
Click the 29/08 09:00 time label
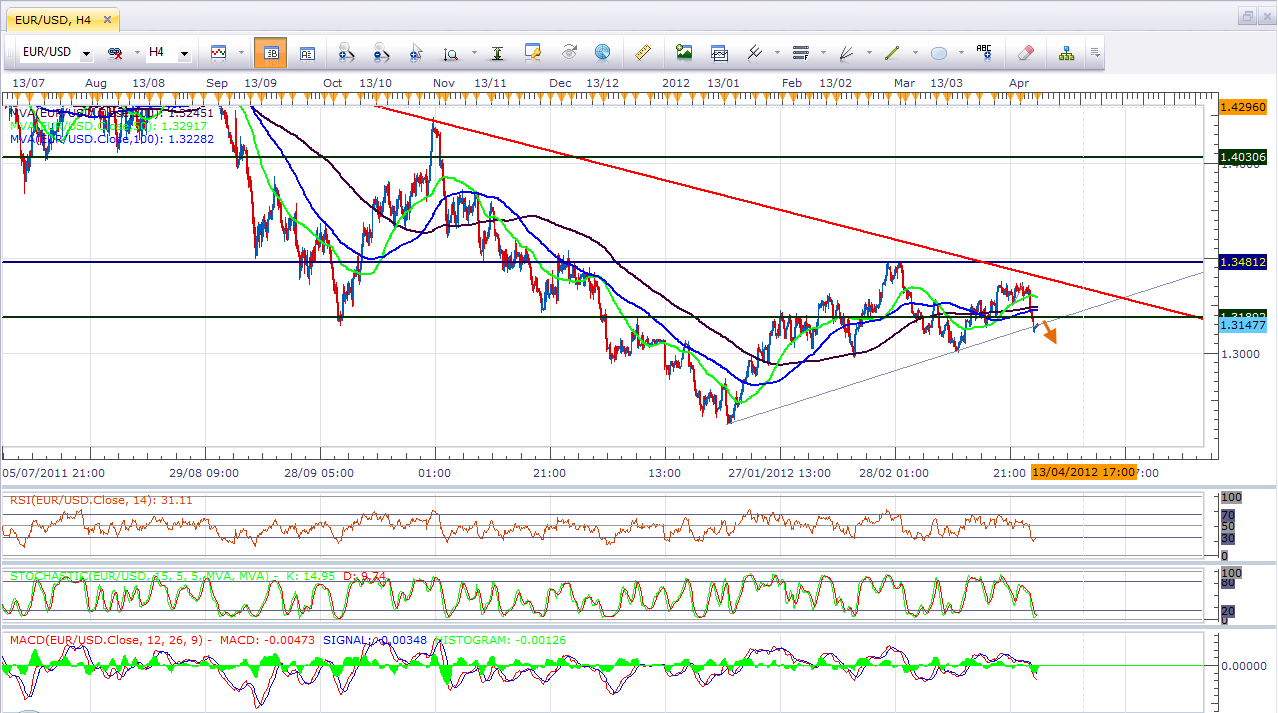pos(203,472)
